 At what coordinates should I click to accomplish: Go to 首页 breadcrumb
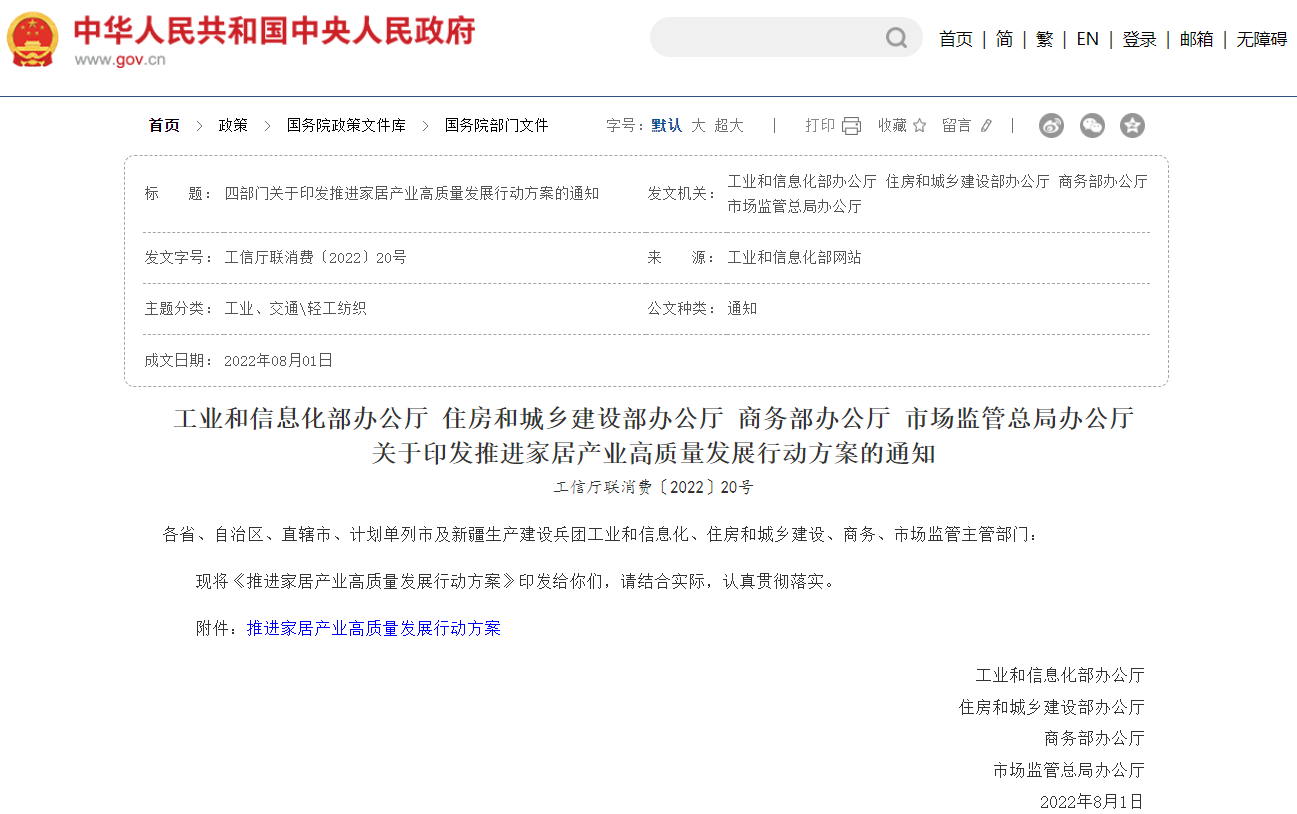pyautogui.click(x=164, y=125)
